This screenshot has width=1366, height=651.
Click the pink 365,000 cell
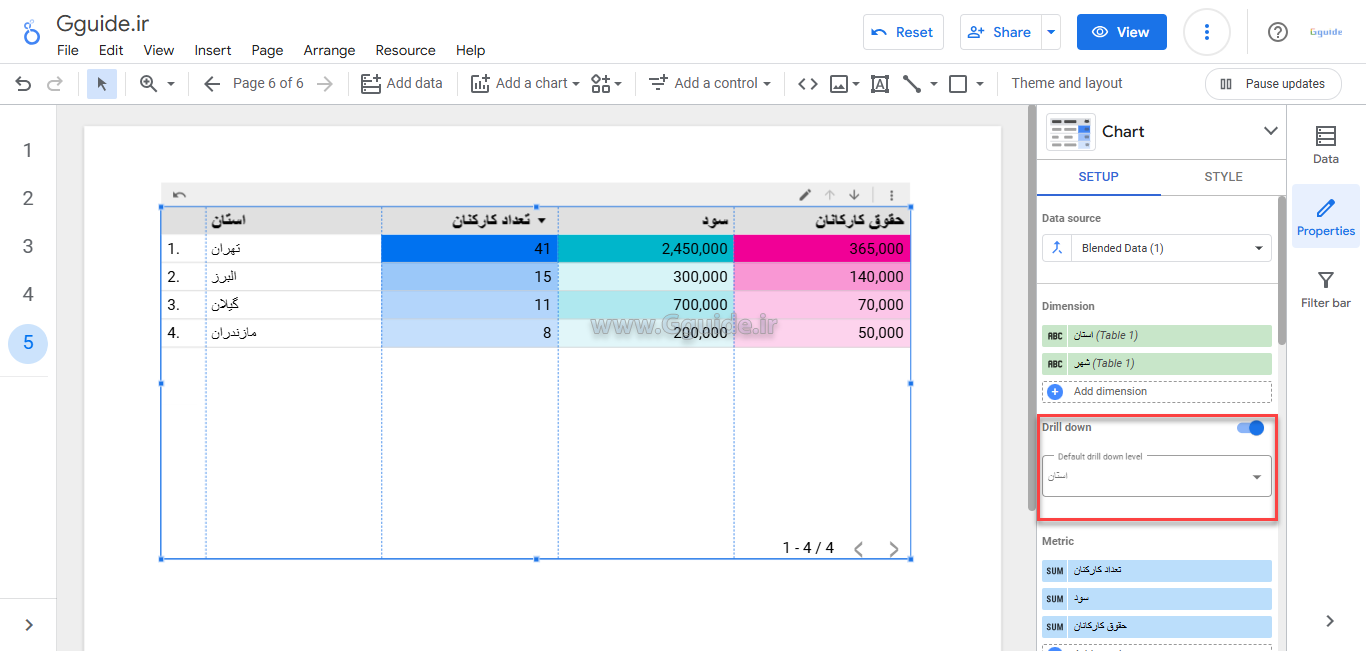pos(822,249)
